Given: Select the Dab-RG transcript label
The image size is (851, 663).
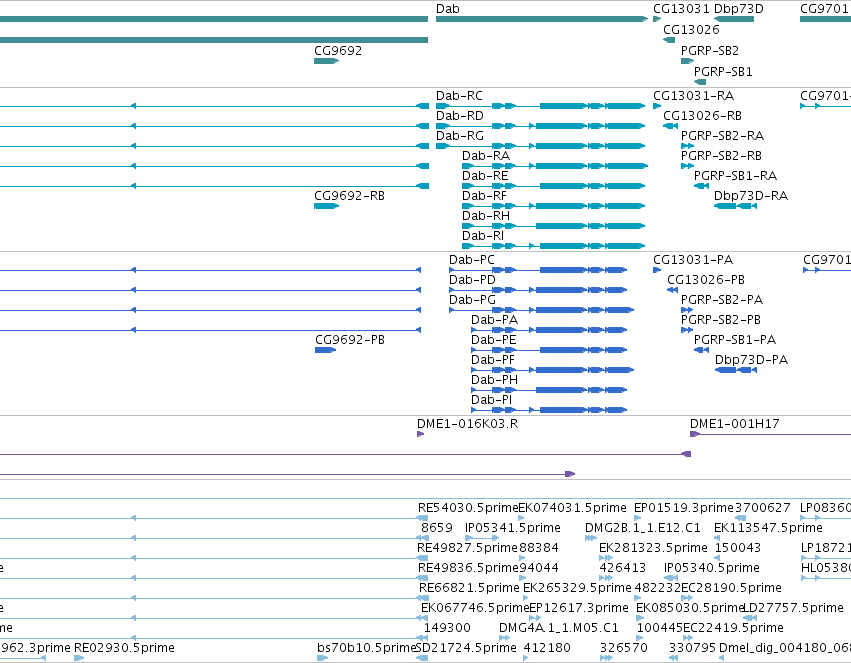Looking at the screenshot, I should point(460,136).
